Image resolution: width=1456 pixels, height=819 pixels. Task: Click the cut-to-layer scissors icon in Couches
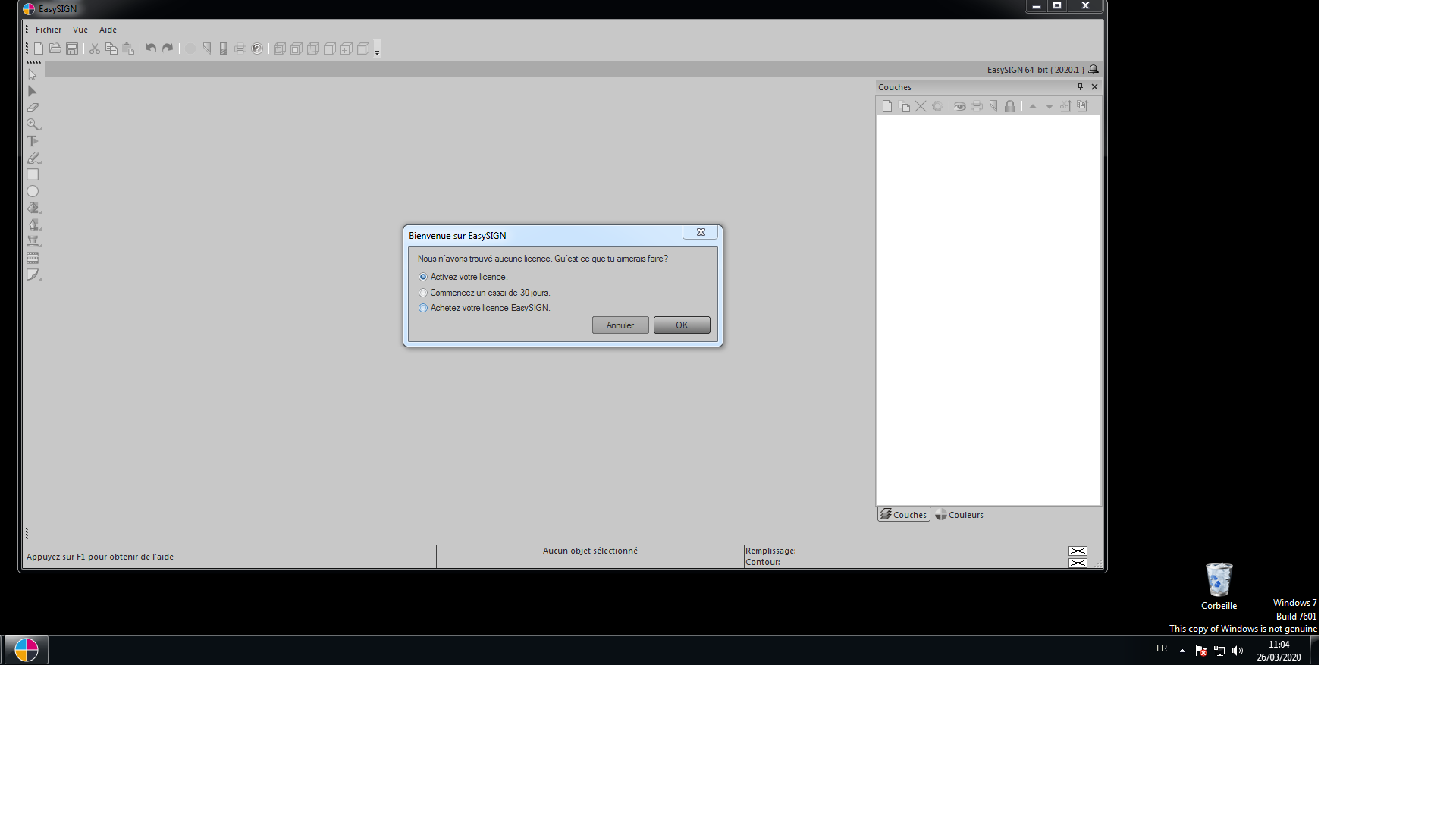point(1065,106)
